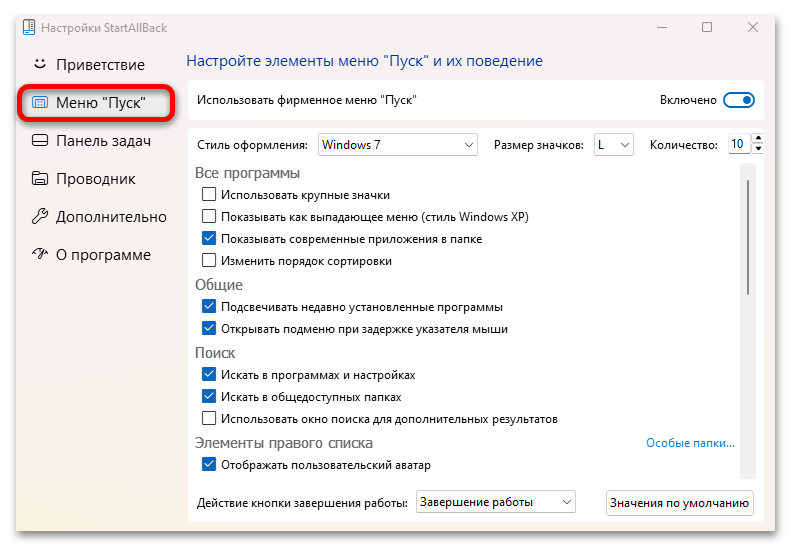Click the start menu icon beside Меню "Пуск"

pos(40,102)
